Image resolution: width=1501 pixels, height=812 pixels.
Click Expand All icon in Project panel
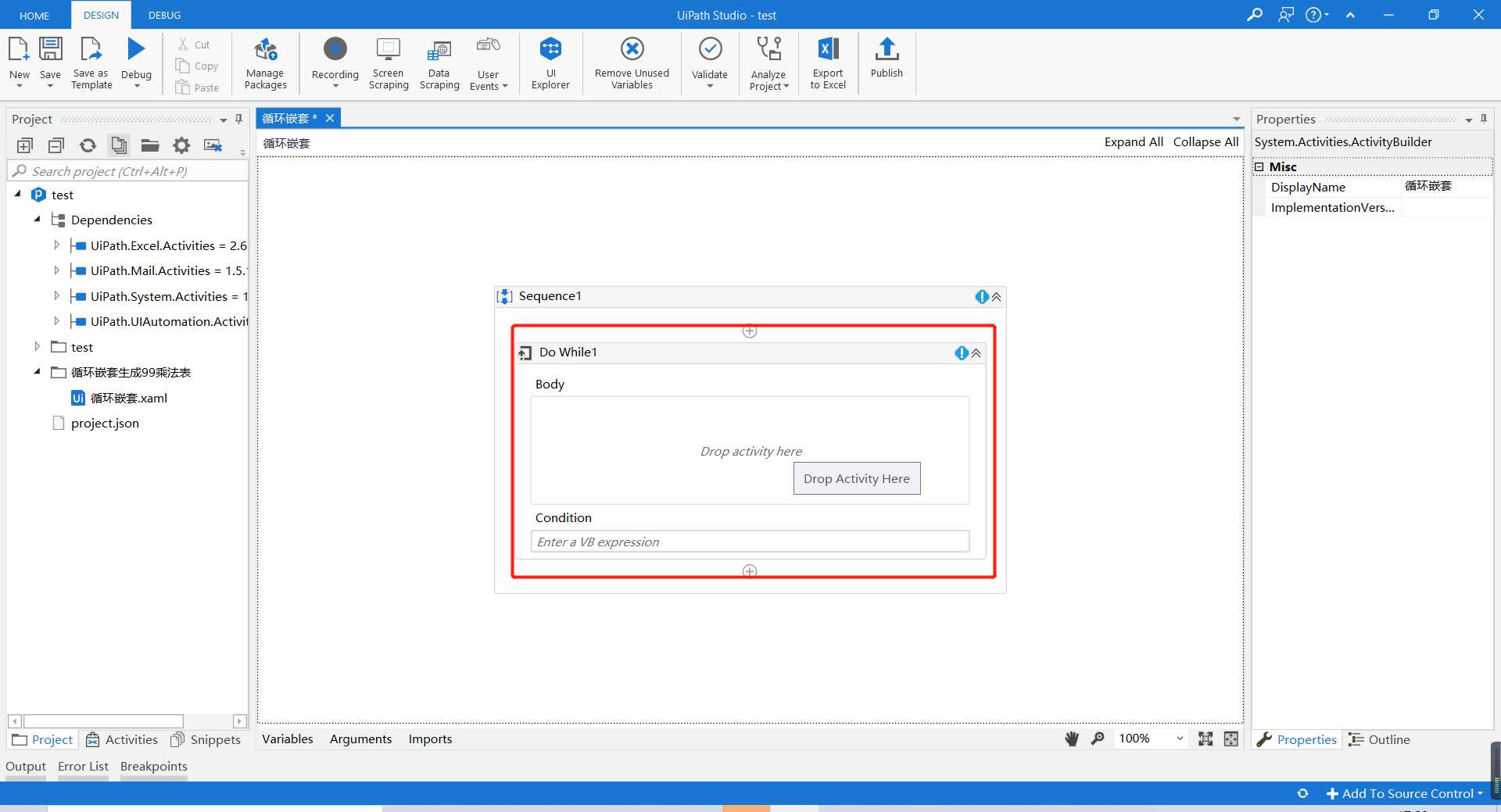click(x=24, y=145)
